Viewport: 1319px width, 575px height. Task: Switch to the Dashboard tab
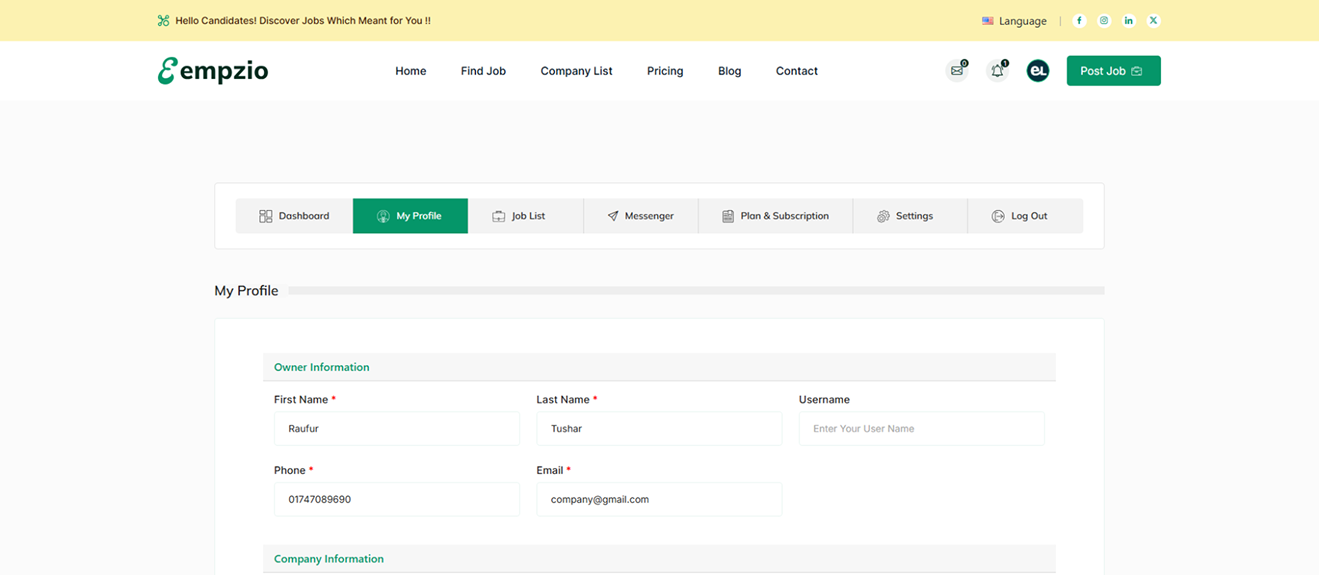[294, 216]
